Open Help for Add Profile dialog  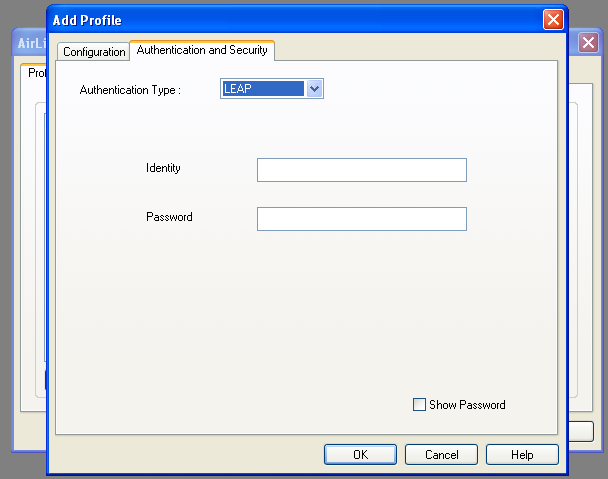[x=522, y=455]
